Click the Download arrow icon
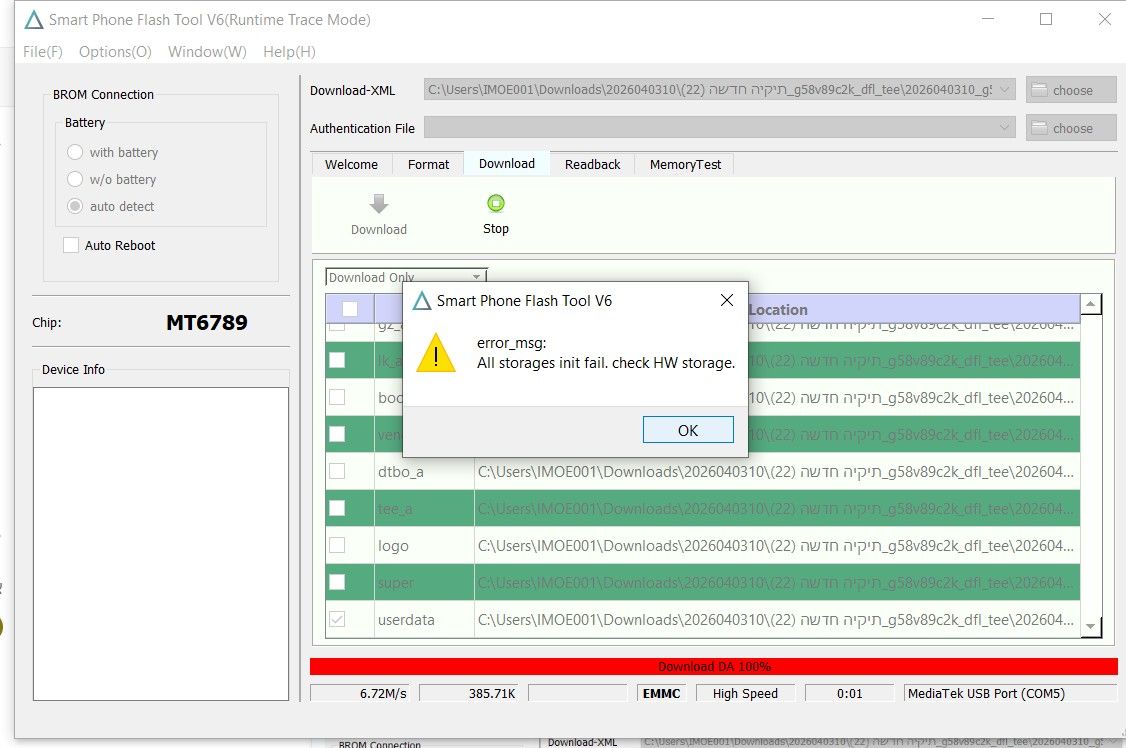The image size is (1126, 748). 378,204
